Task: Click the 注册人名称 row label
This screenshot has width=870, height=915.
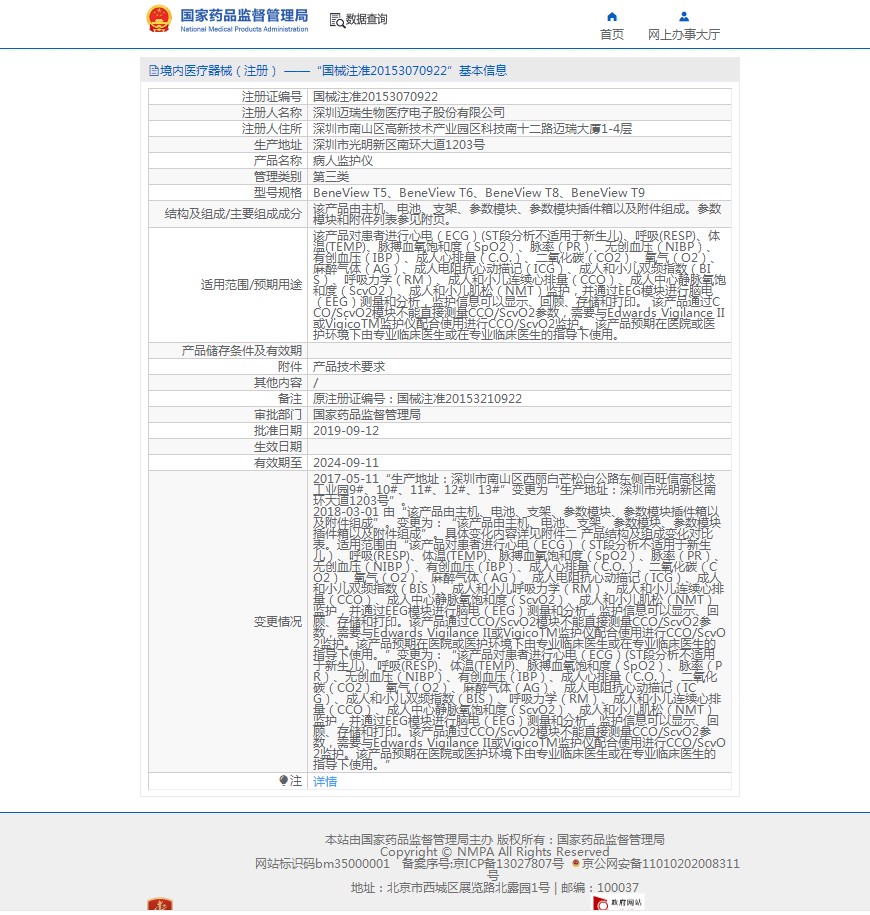Action: click(x=272, y=112)
